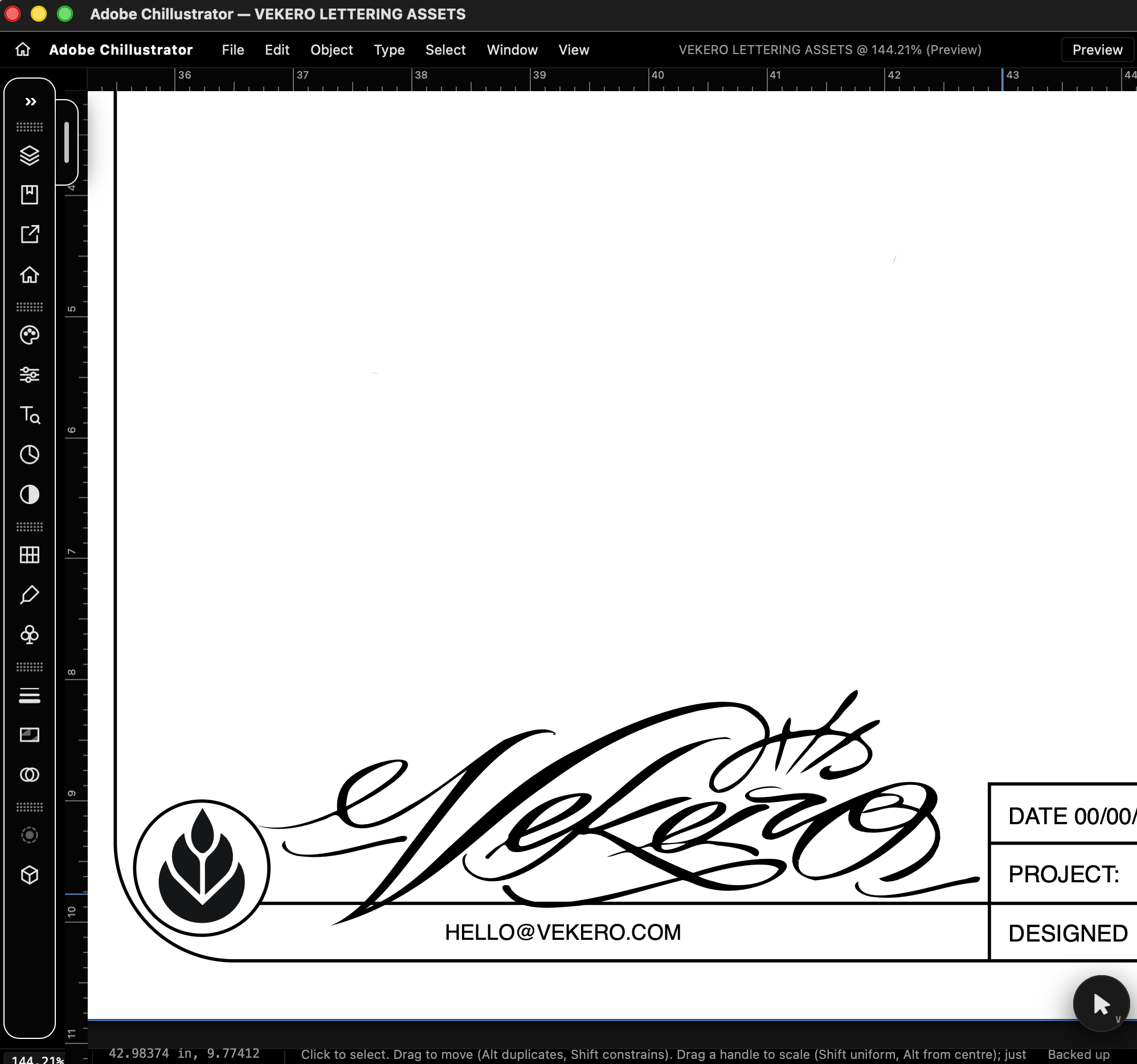Viewport: 1137px width, 1064px height.
Task: Open the club-shaped symbols icon
Action: click(30, 635)
